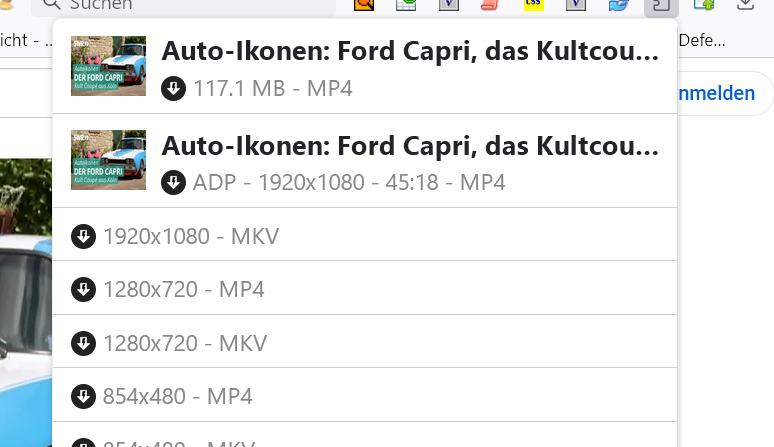Toggle the highlighted video downloader extension icon
This screenshot has width=774, height=447.
660,5
